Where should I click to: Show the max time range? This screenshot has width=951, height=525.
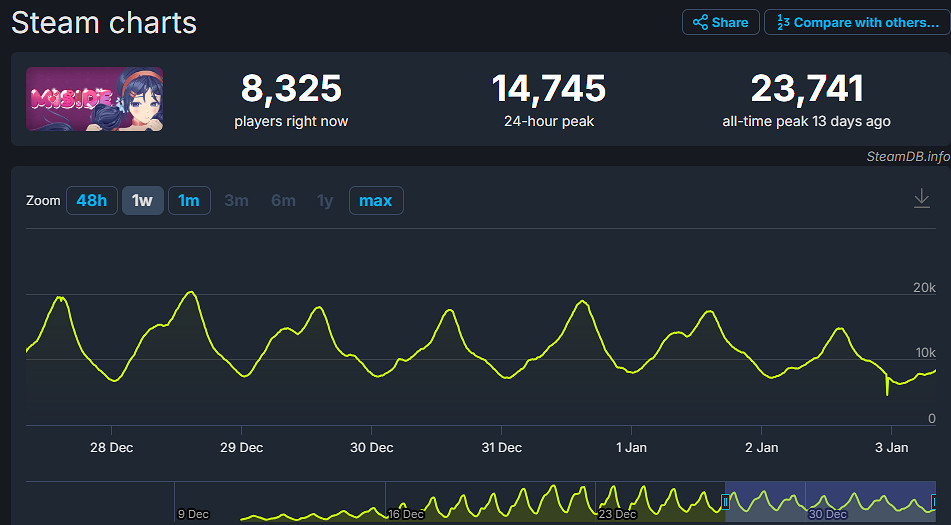(x=375, y=200)
